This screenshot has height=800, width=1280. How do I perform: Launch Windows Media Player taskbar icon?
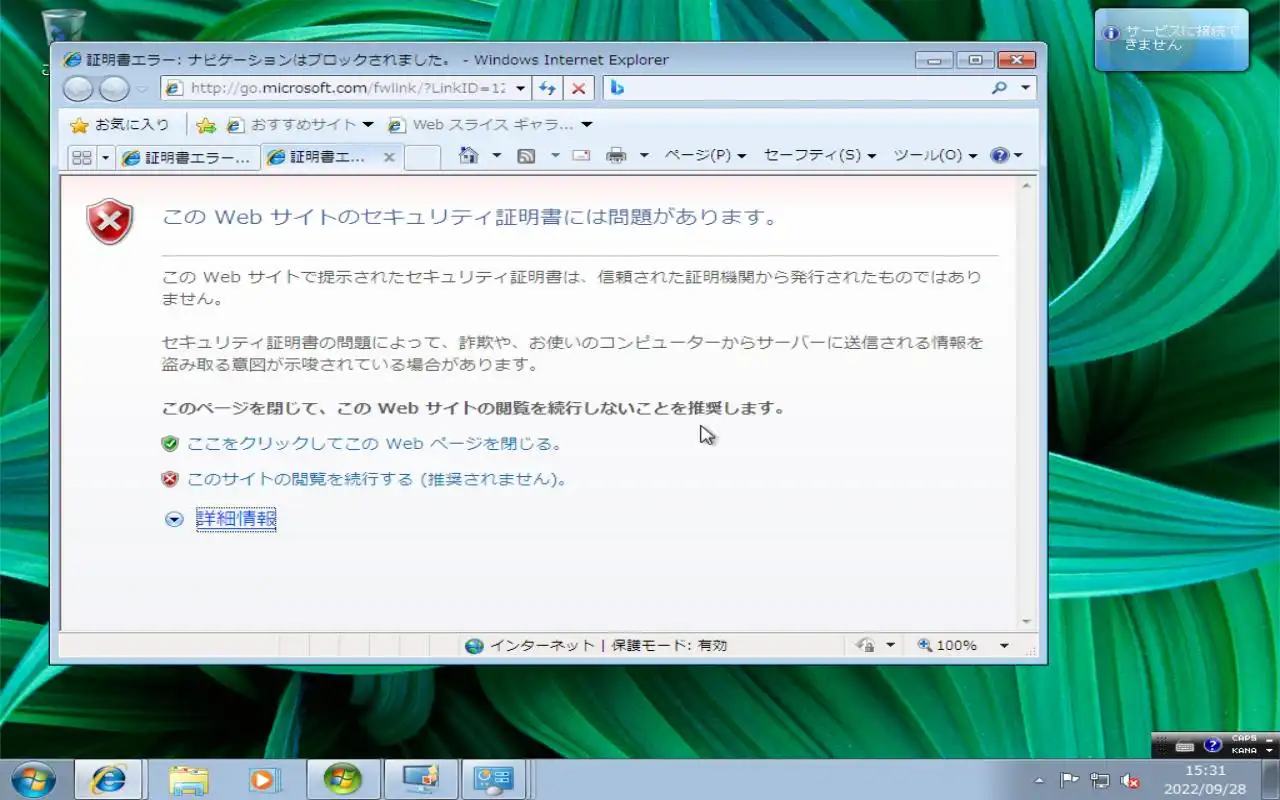tap(264, 779)
